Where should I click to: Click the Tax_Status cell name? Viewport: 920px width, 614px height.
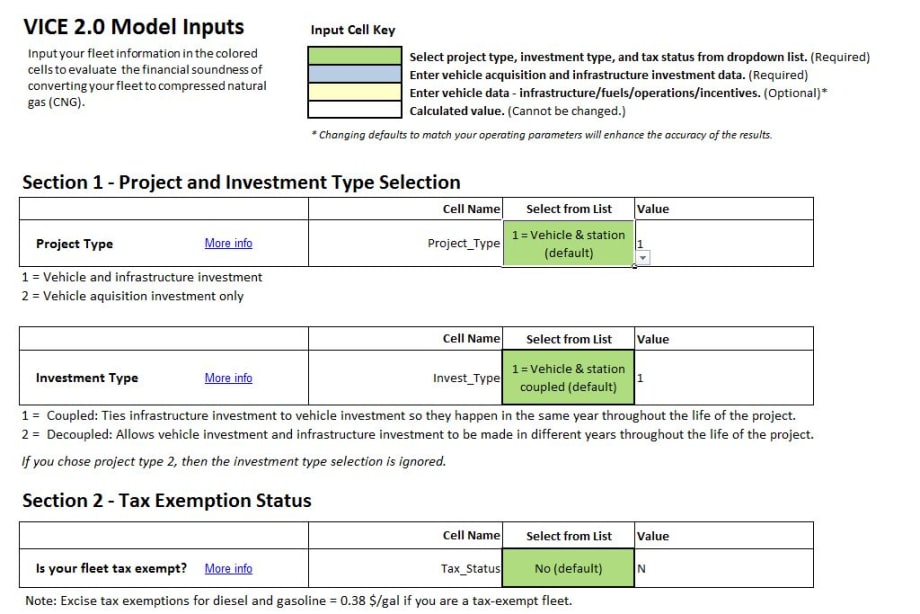point(470,569)
